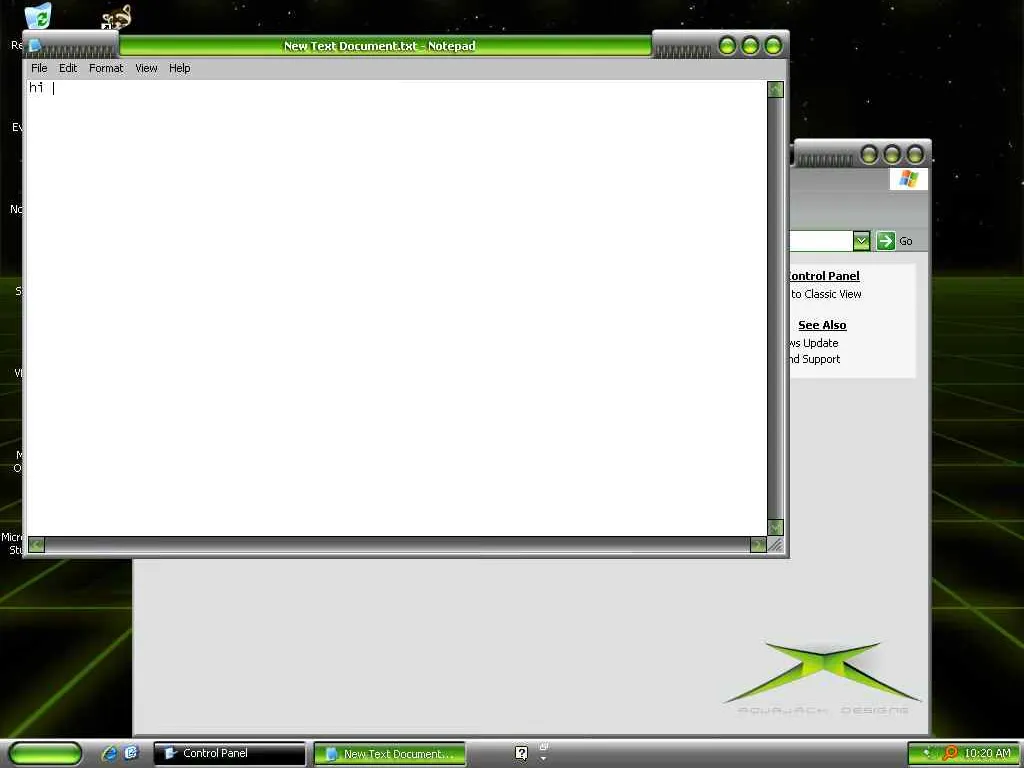The width and height of the screenshot is (1024, 768).
Task: Click the See Also heading
Action: 822,325
